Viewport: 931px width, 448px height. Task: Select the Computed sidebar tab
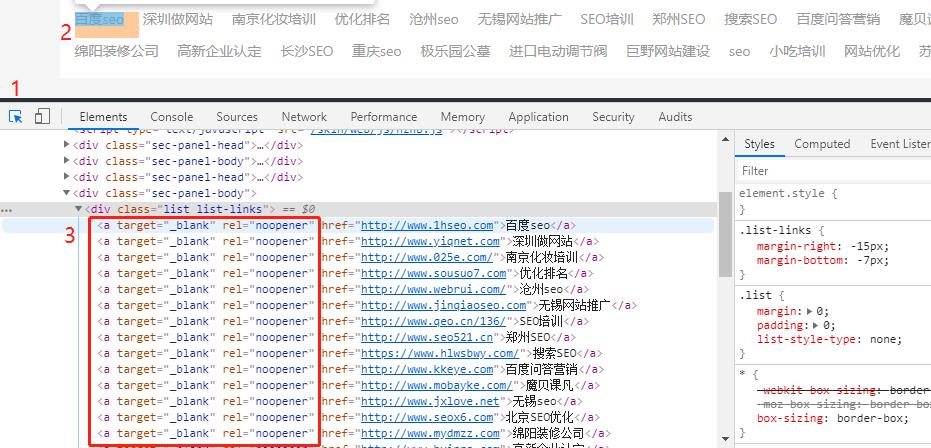point(822,144)
